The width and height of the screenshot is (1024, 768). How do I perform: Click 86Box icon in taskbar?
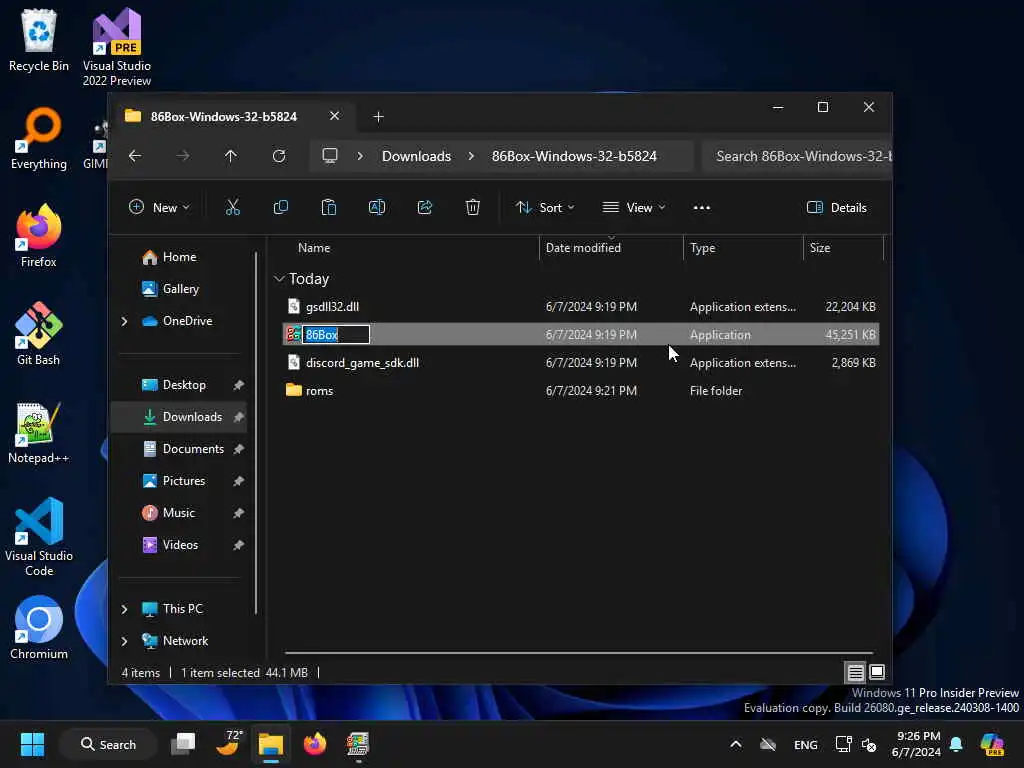(x=358, y=744)
